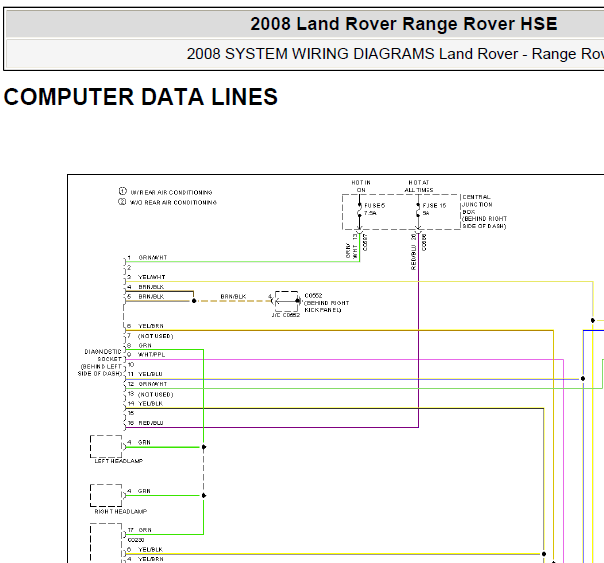Viewport: 604px width, 563px height.
Task: Click pin 17 'GRN' label
Action: point(144,530)
